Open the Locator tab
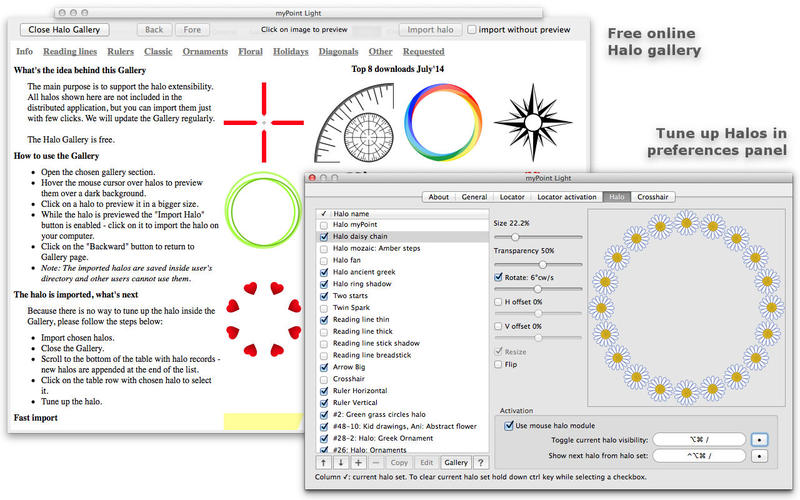 [512, 197]
